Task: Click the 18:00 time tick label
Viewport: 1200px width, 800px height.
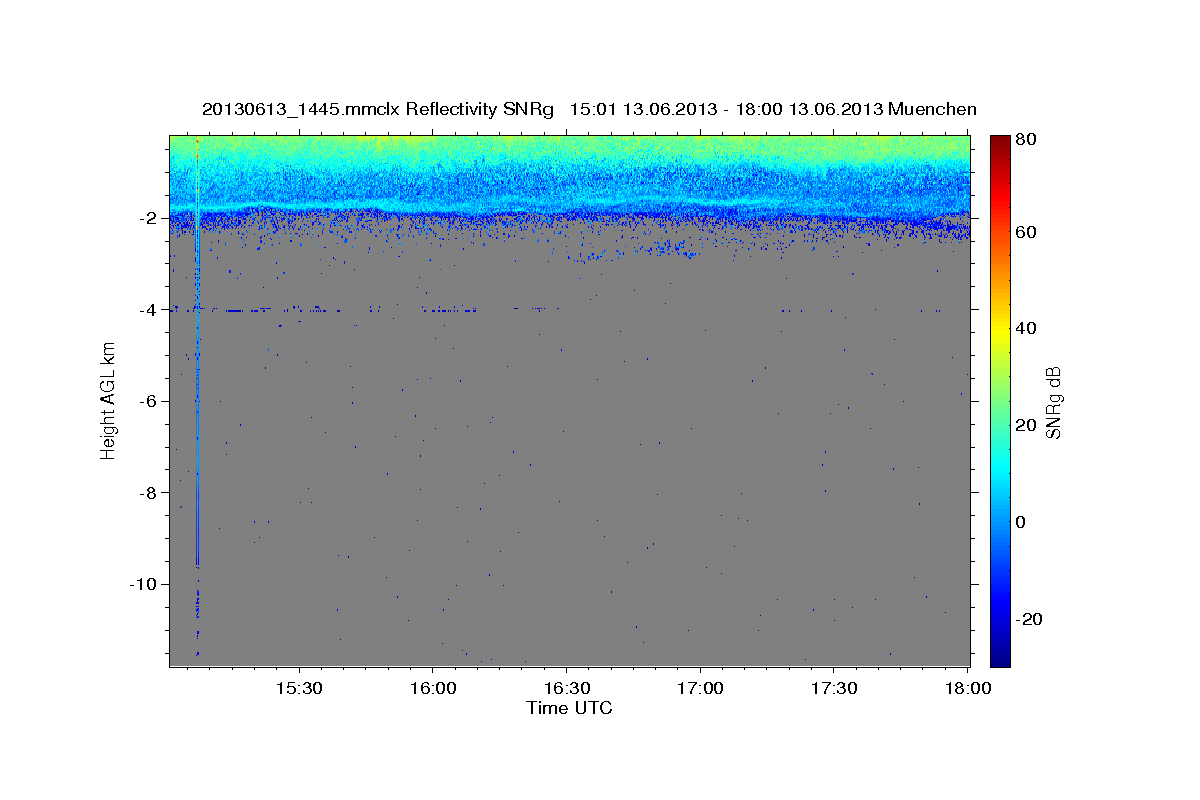Action: (x=967, y=689)
